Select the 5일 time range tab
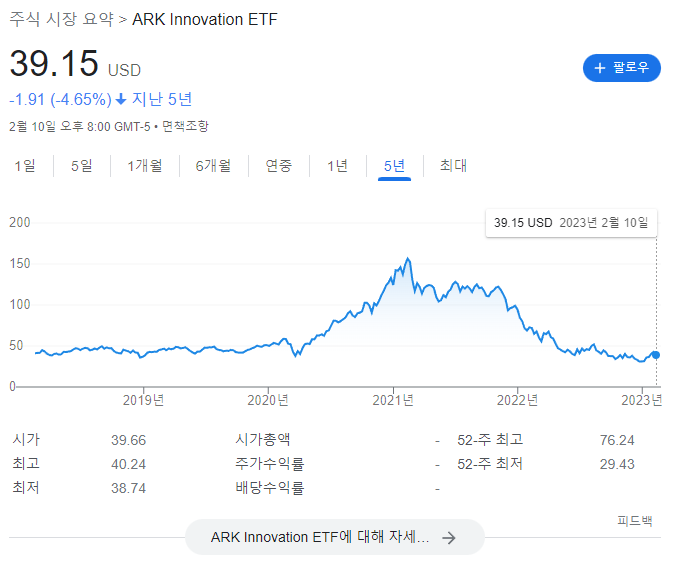 pyautogui.click(x=82, y=166)
